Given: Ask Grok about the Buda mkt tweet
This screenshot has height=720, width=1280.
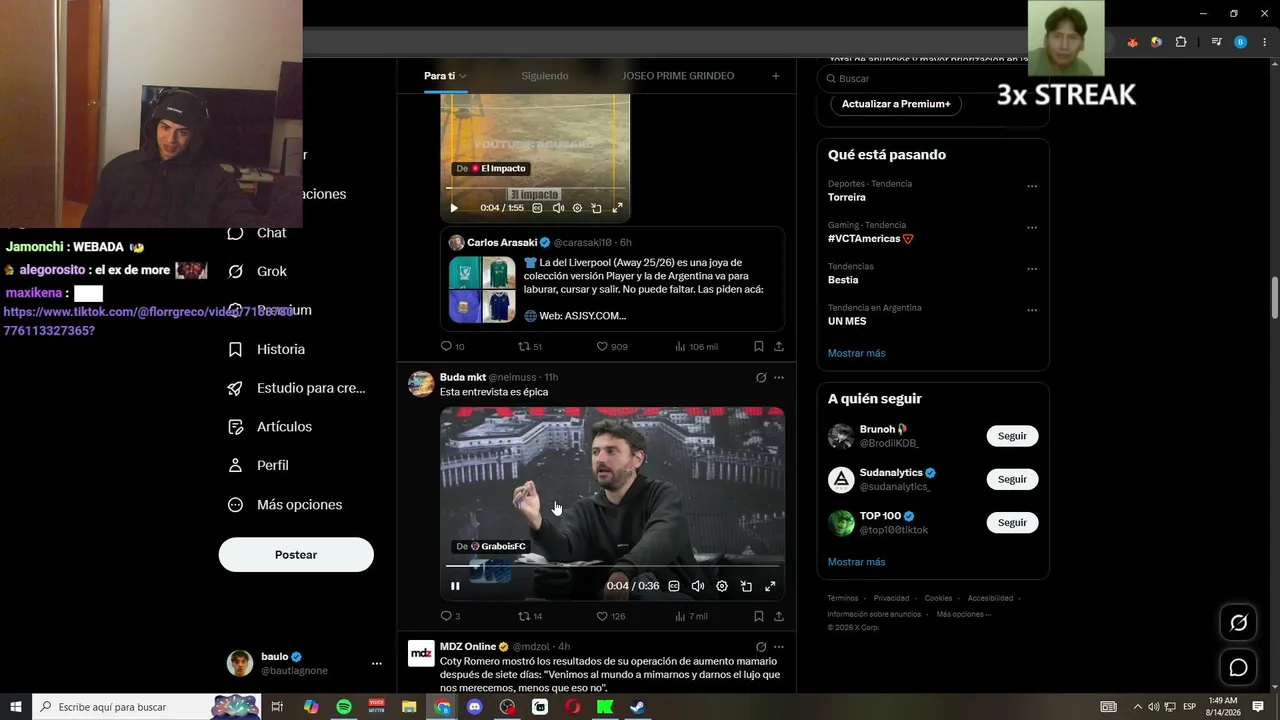Looking at the screenshot, I should [761, 377].
